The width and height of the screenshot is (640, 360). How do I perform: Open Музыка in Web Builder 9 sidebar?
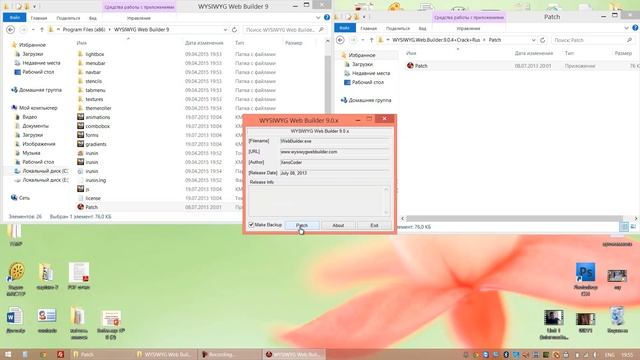31,153
